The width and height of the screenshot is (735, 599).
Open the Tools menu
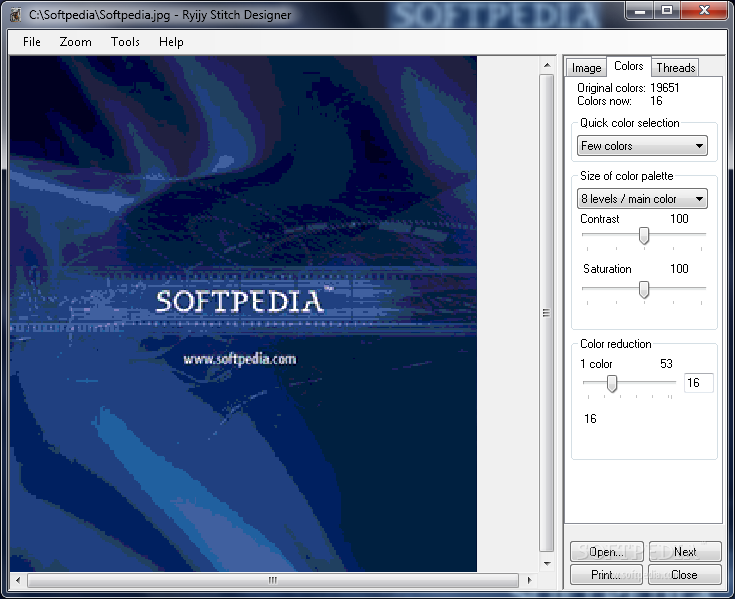point(125,42)
